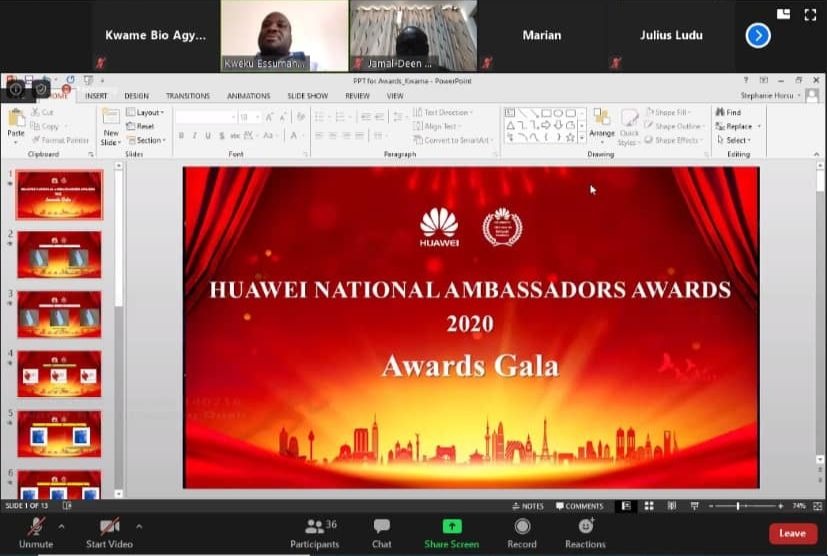
Task: Leave the meeting with the Leave button
Action: [792, 533]
